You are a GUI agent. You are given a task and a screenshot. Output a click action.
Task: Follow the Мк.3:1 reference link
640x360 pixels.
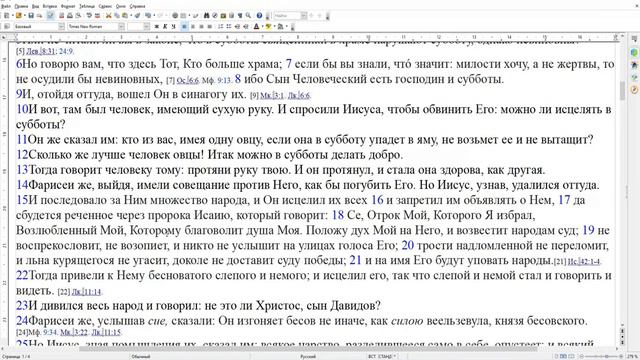point(272,96)
